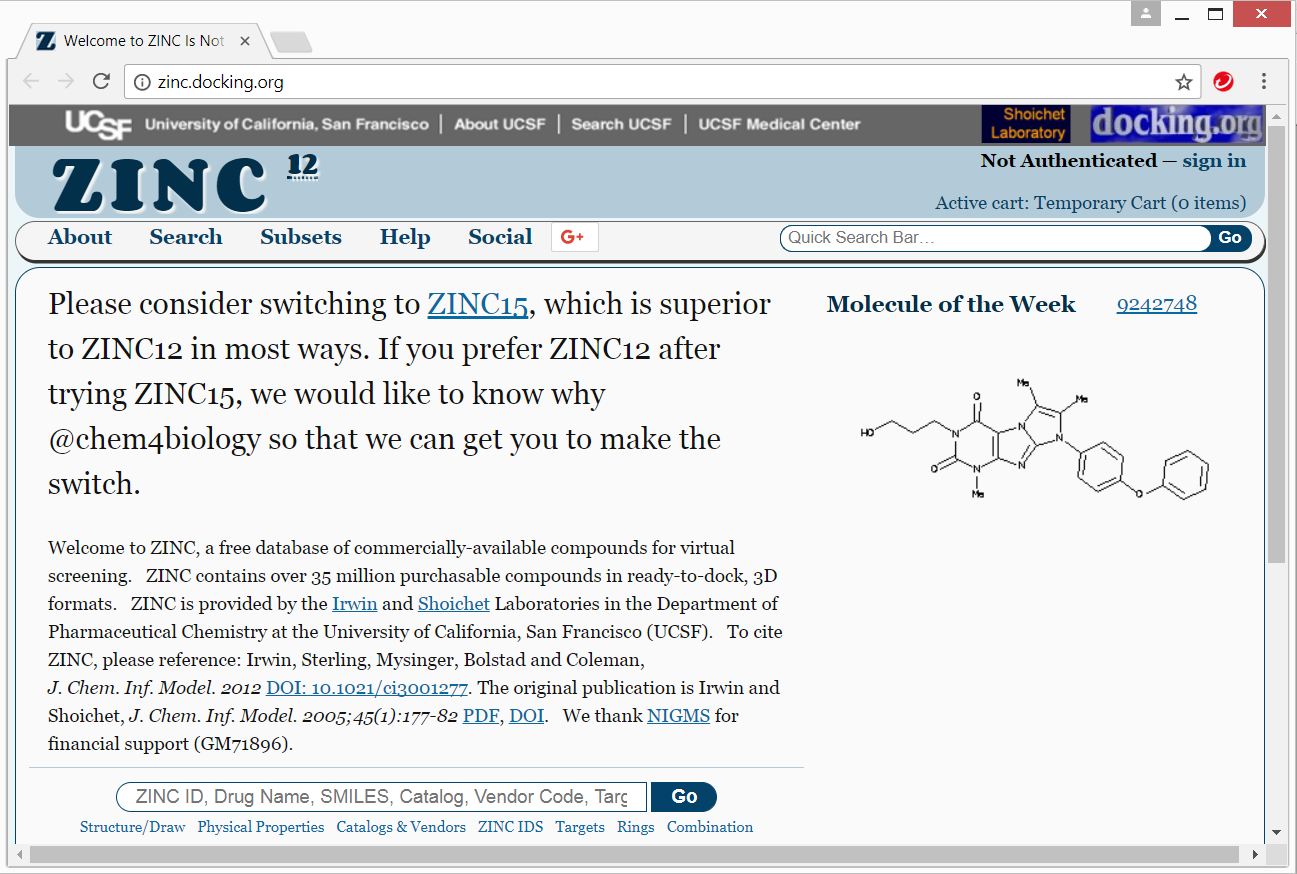This screenshot has width=1297, height=874.
Task: Click the horizontal scrollbar left arrow
Action: pyautogui.click(x=19, y=855)
